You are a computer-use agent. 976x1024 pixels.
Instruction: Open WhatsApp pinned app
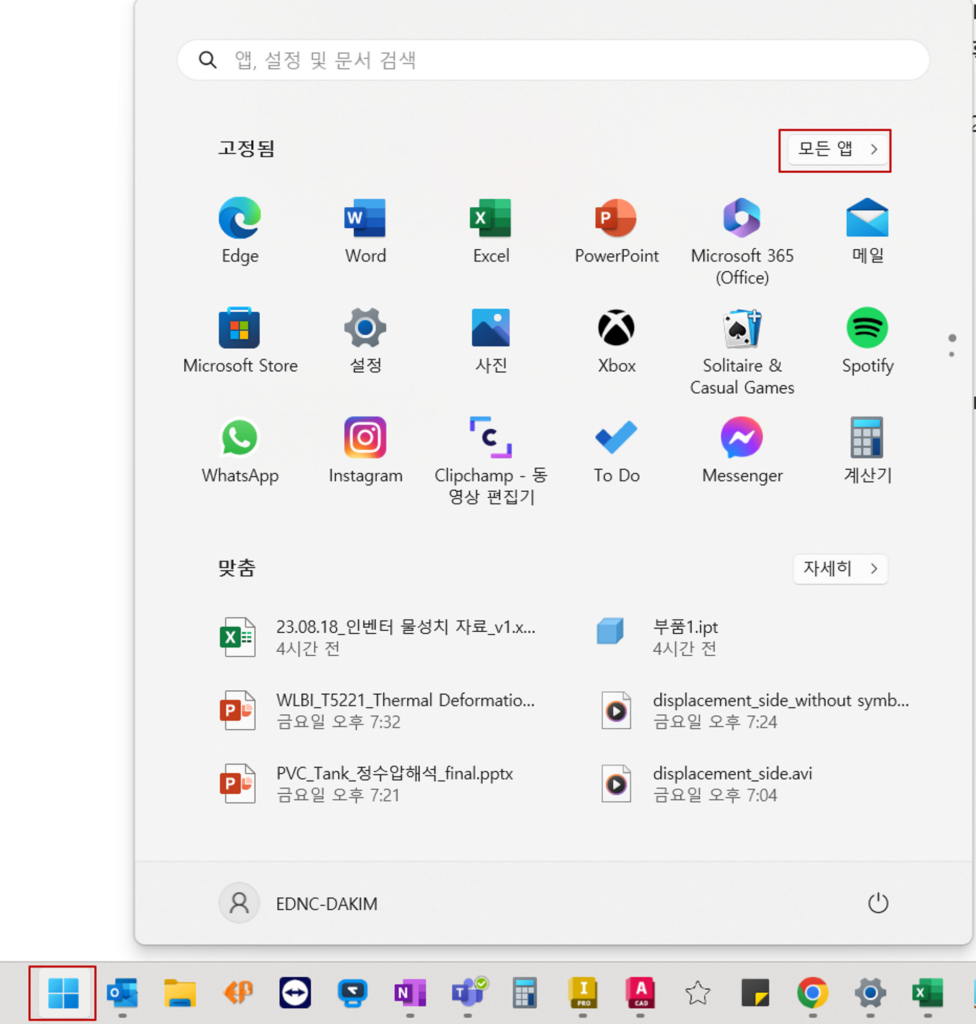point(240,450)
